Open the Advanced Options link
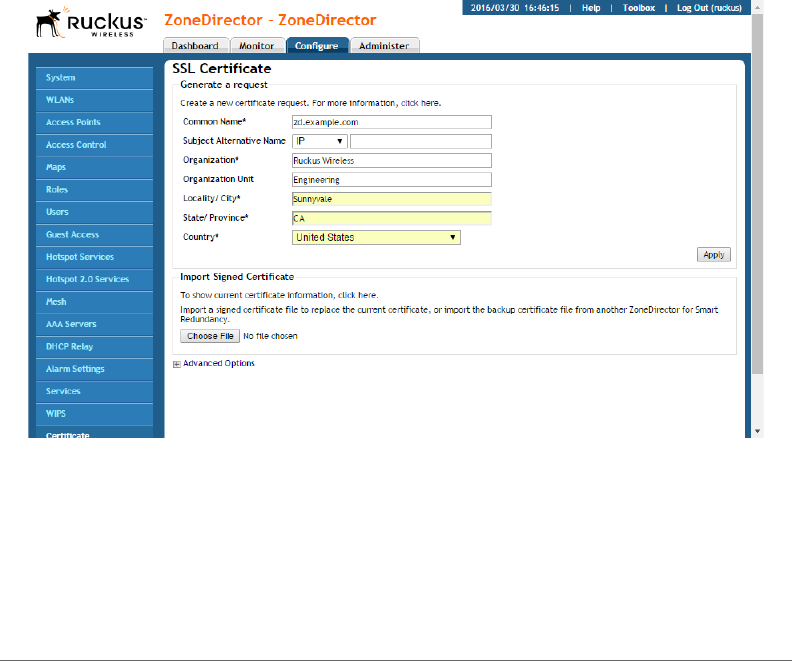 pyautogui.click(x=219, y=363)
